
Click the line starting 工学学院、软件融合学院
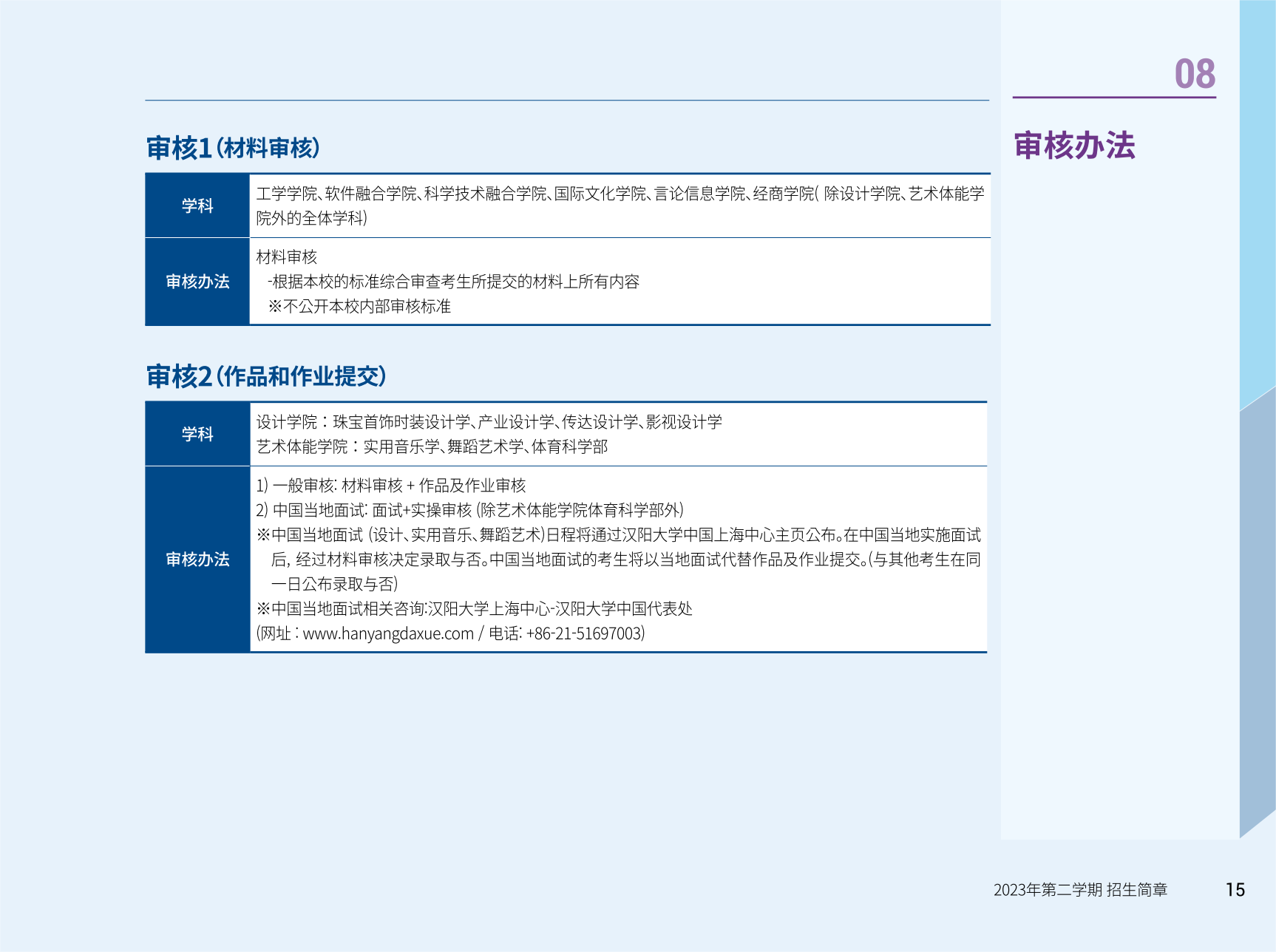(620, 194)
